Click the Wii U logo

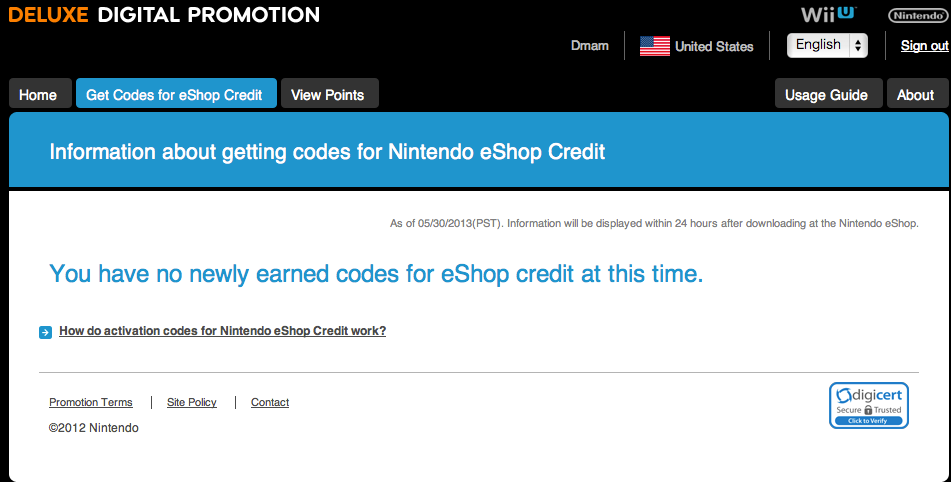click(x=830, y=14)
